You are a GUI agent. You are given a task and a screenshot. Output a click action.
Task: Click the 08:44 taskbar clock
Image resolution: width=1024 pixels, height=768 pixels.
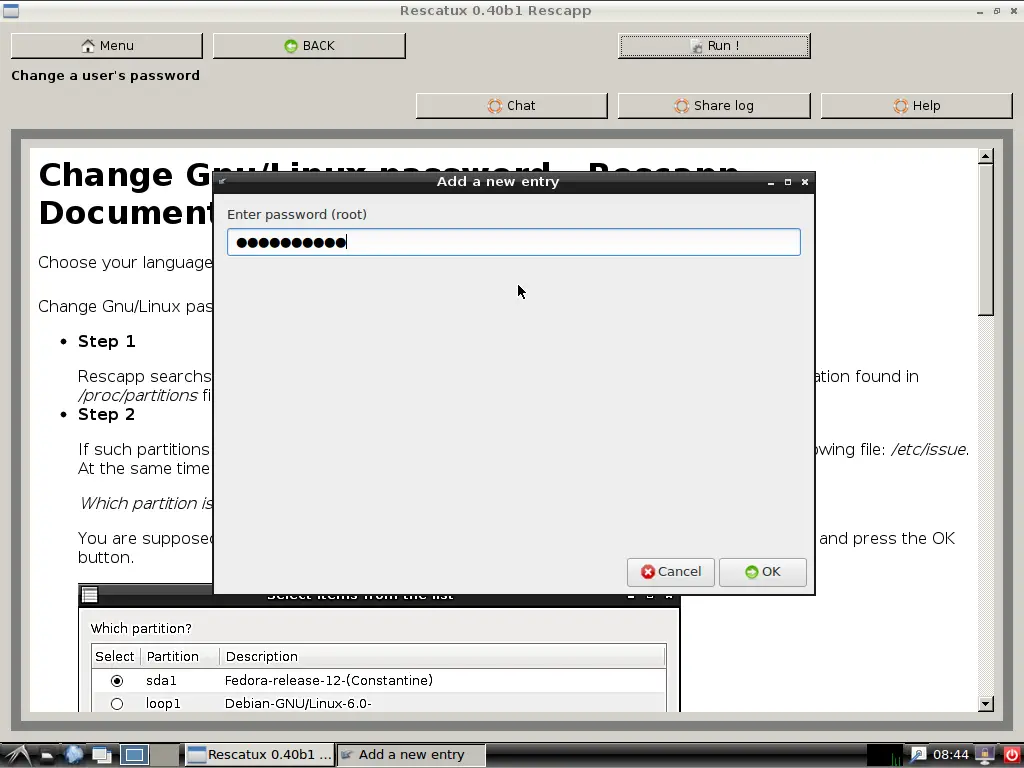point(951,755)
